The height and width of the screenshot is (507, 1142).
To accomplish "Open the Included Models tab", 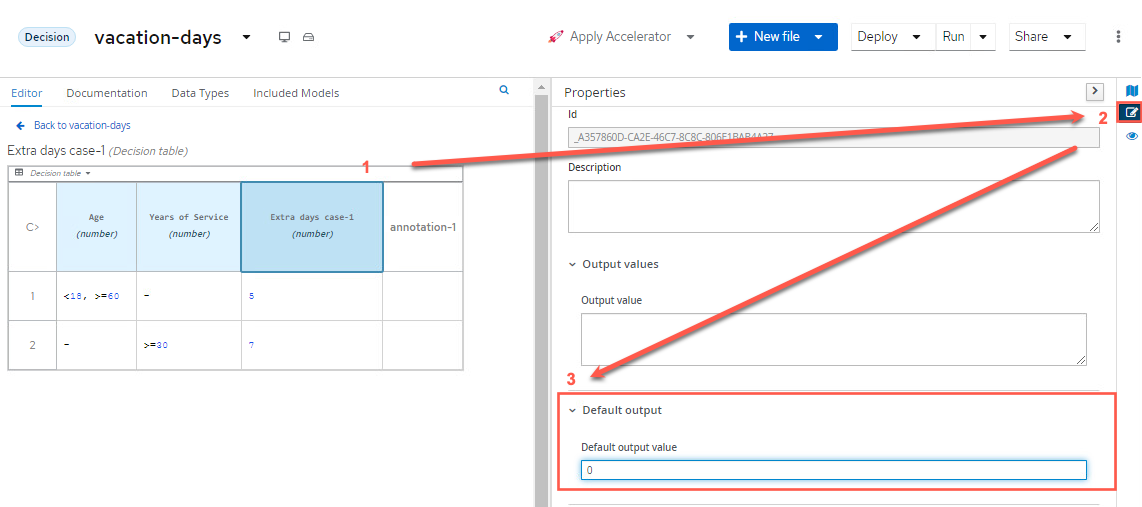I will (x=296, y=93).
